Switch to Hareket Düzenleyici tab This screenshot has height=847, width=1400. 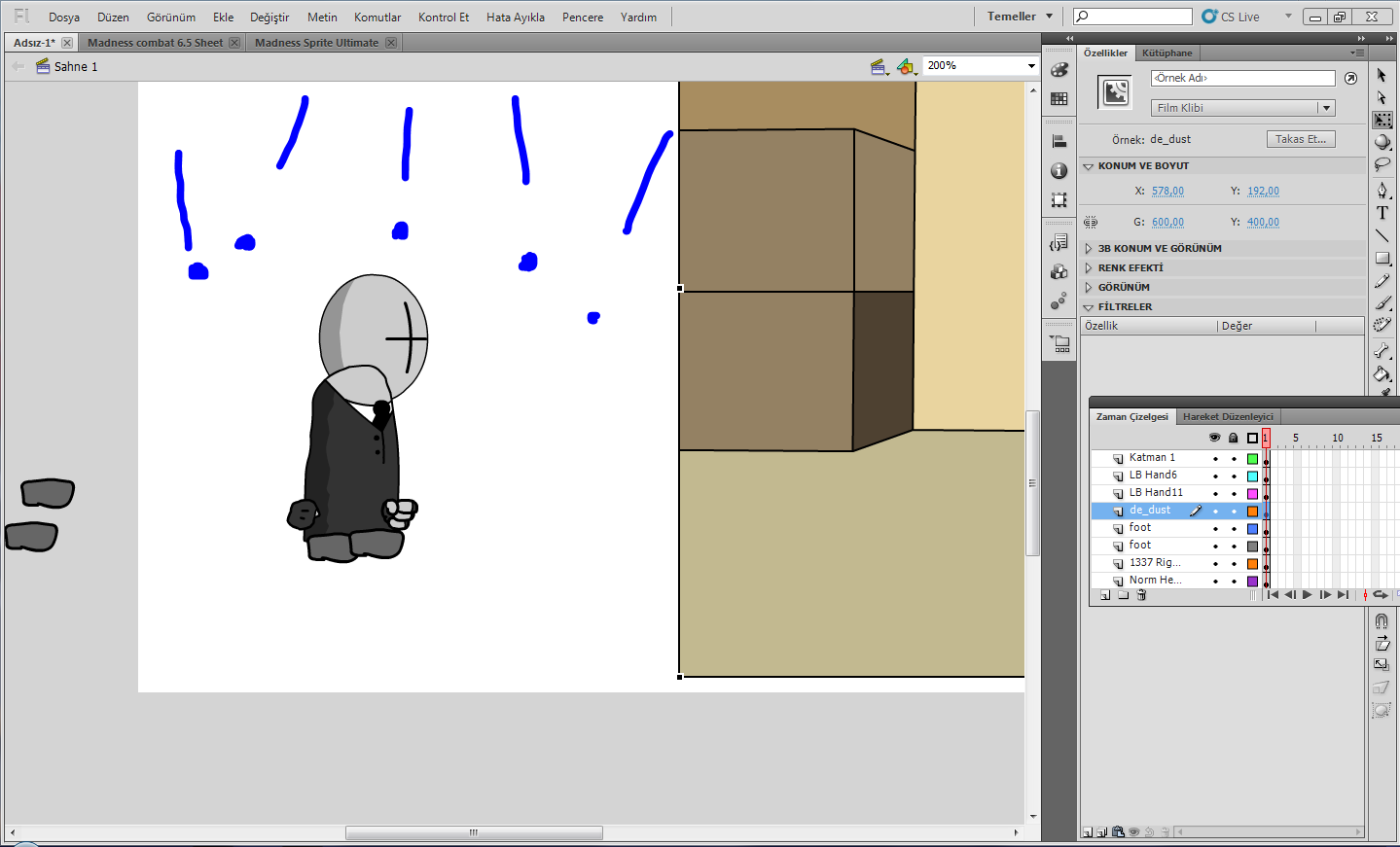coord(1228,417)
